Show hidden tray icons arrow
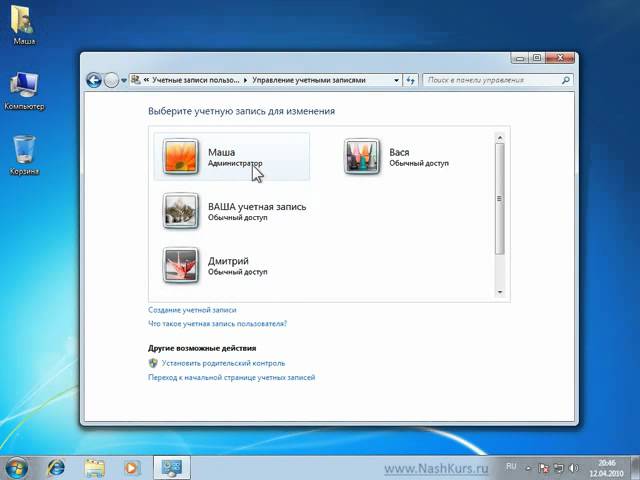Image resolution: width=640 pixels, height=480 pixels. pyautogui.click(x=529, y=468)
